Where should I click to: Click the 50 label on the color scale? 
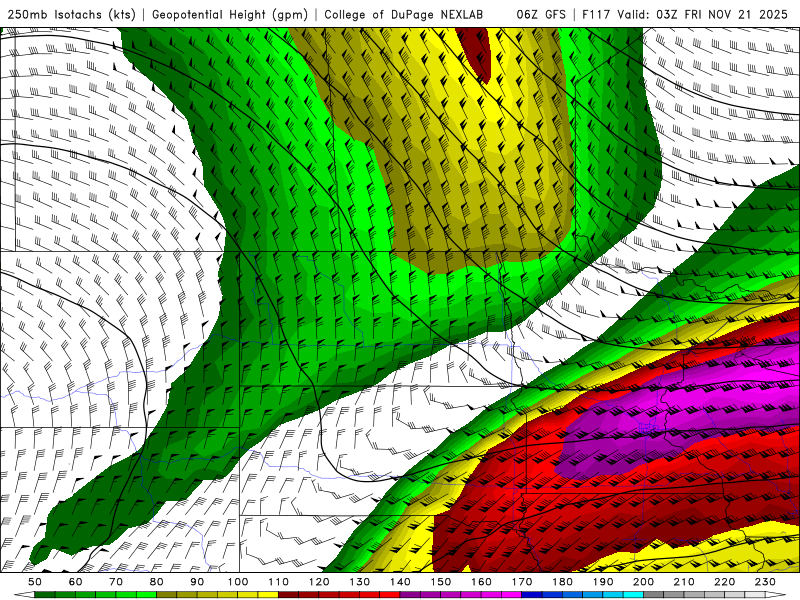coord(35,582)
